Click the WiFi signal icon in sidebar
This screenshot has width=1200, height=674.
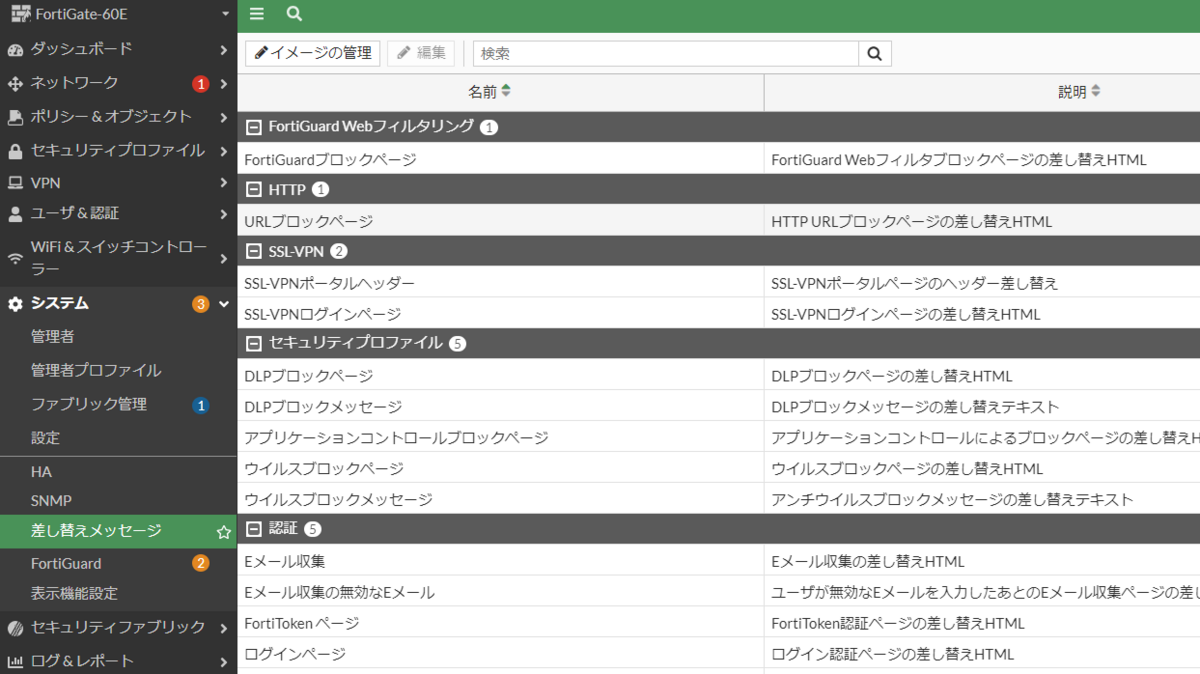pos(15,258)
